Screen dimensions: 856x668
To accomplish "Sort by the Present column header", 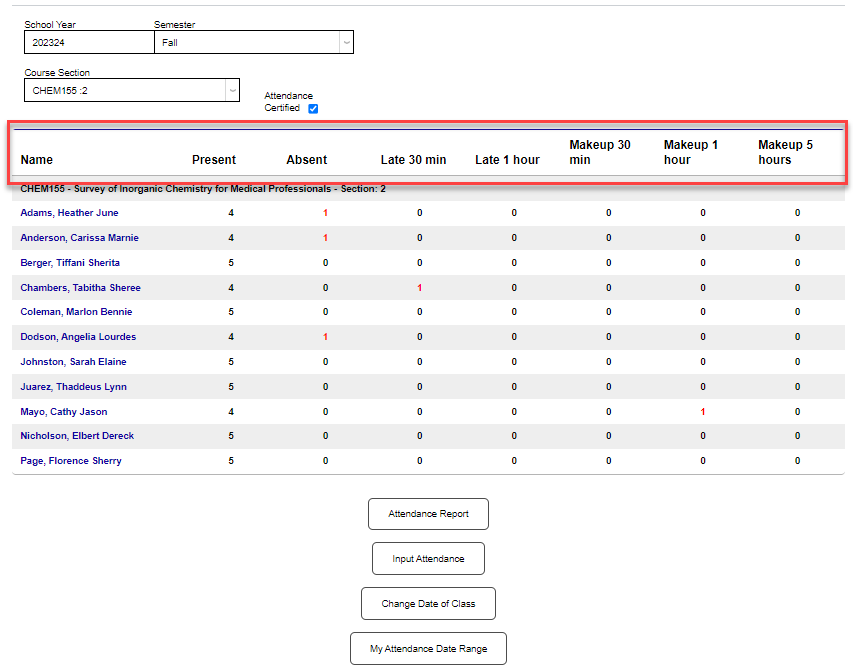I will coord(214,159).
